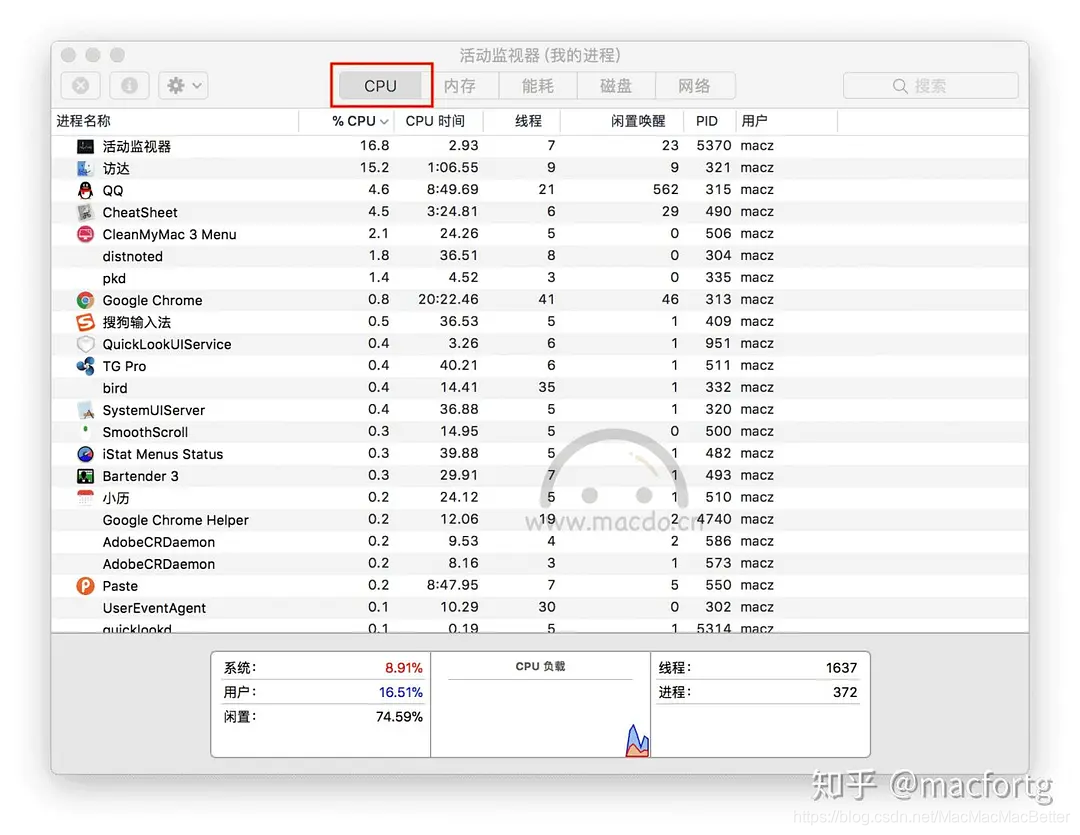
Task: Click the quit process toolbar icon
Action: point(81,85)
